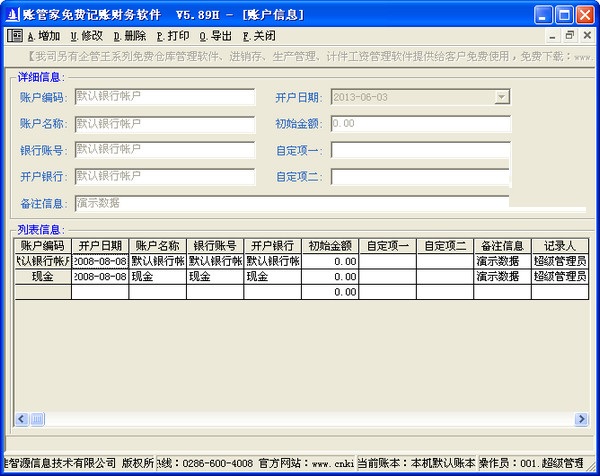Click the 开户银行 input field
Screen dimensions: 600x476
[x=165, y=176]
